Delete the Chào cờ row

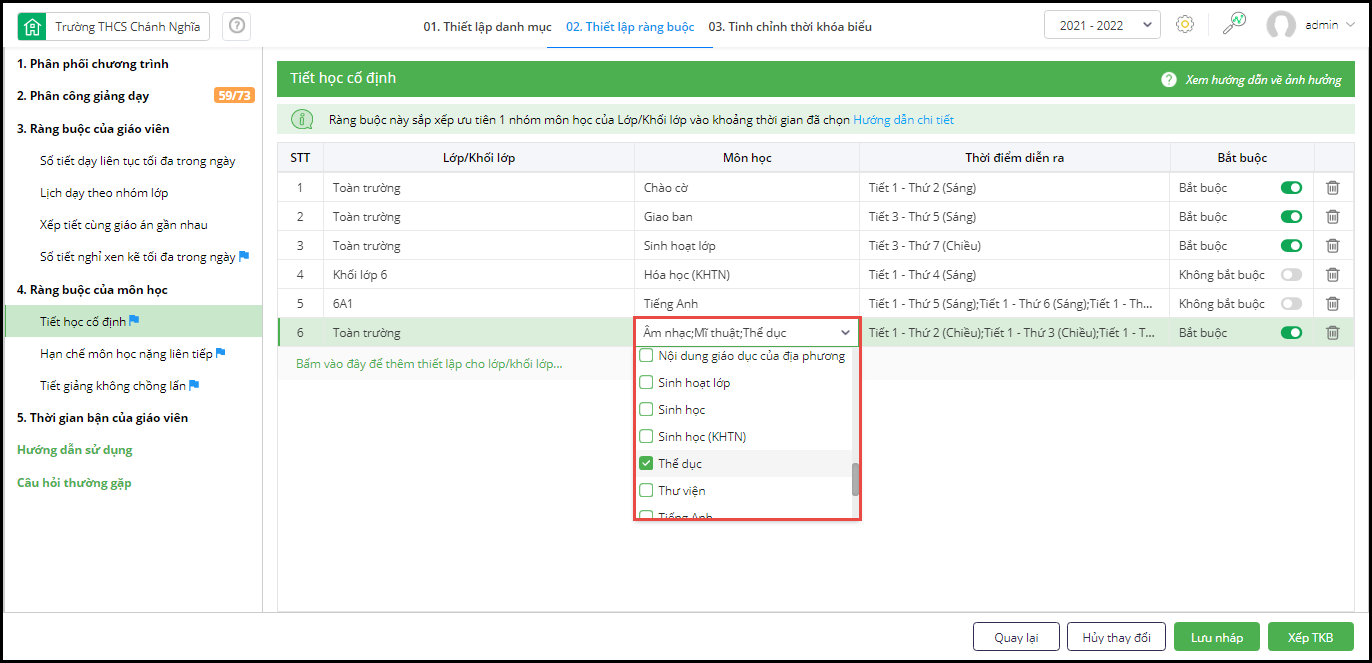click(1332, 188)
